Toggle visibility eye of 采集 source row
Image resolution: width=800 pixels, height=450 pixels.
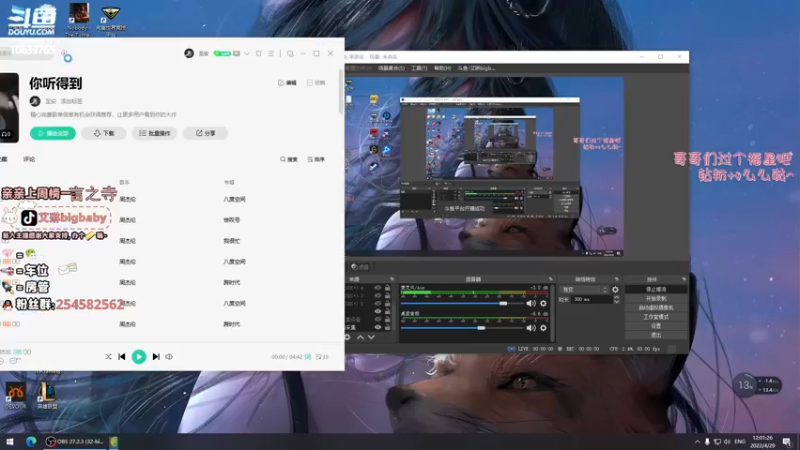coord(378,327)
